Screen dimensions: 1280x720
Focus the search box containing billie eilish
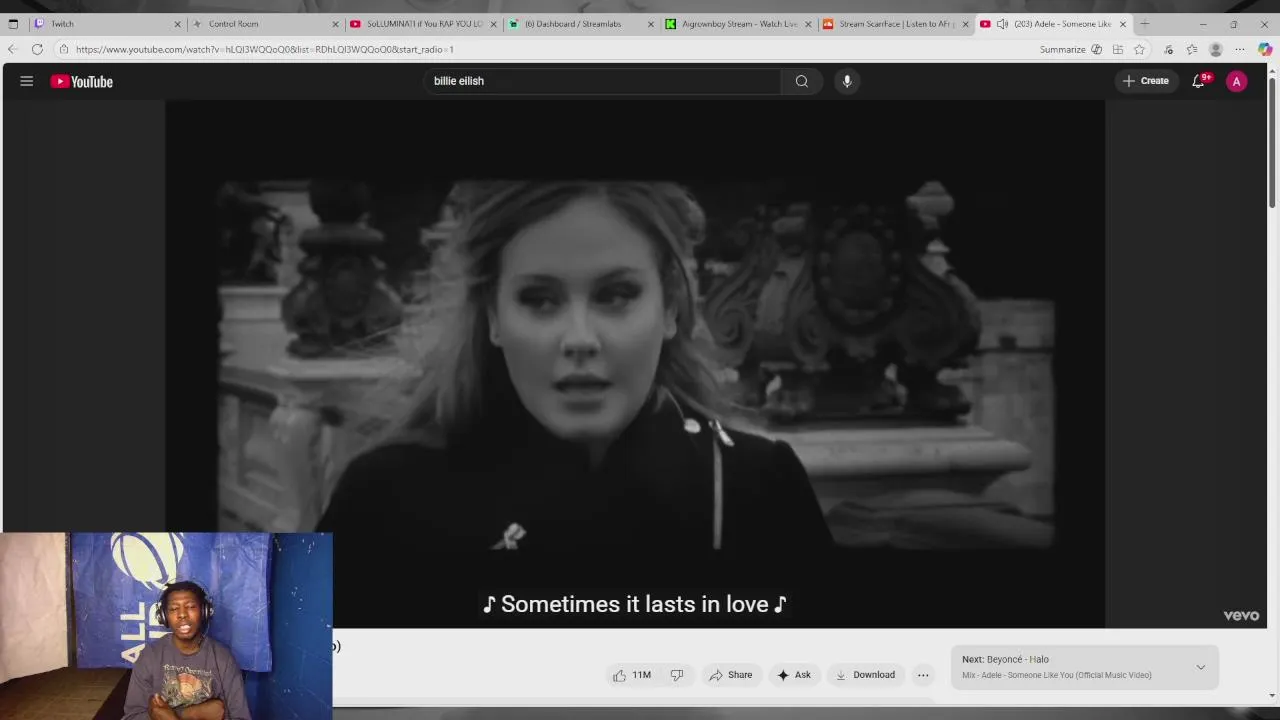coord(602,81)
